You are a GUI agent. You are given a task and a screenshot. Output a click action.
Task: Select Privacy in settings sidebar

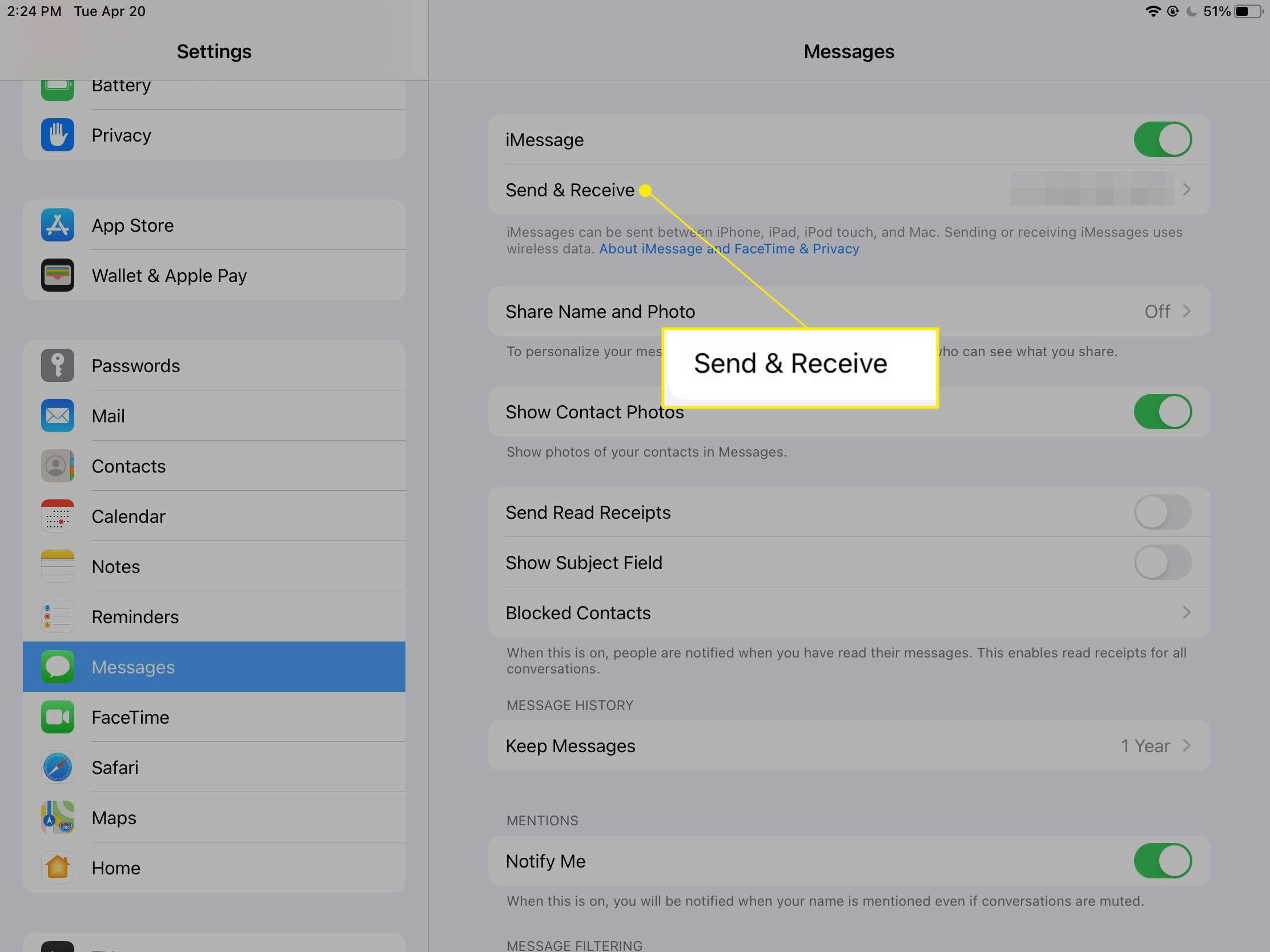point(214,135)
